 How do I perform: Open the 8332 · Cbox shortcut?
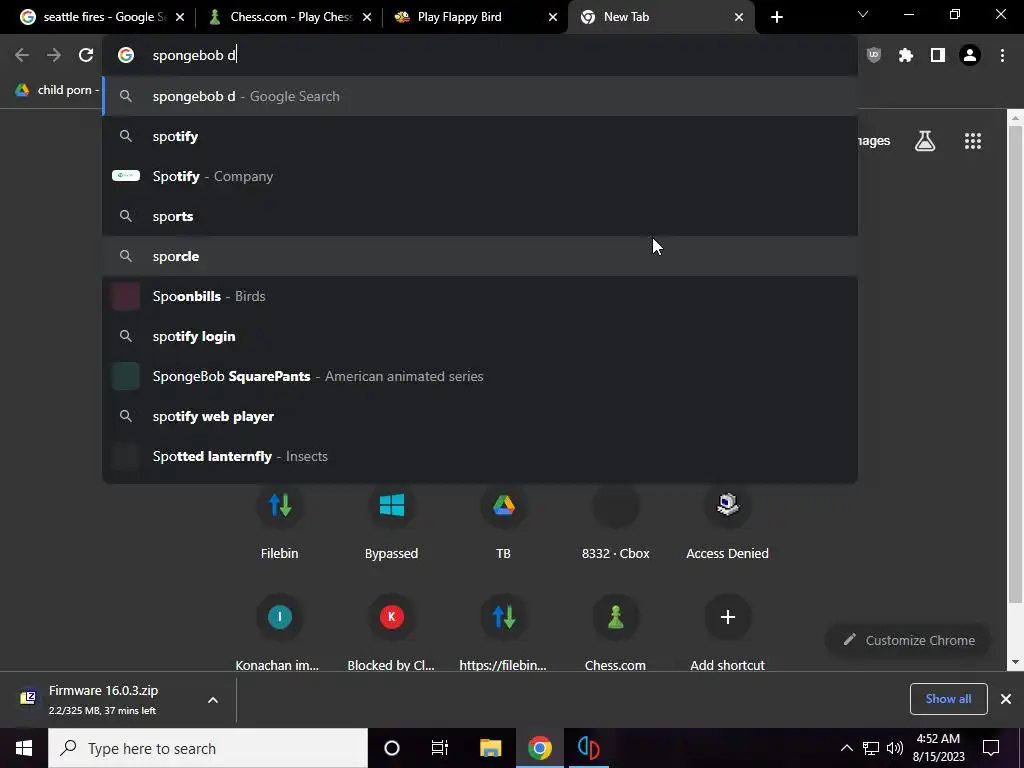point(615,523)
